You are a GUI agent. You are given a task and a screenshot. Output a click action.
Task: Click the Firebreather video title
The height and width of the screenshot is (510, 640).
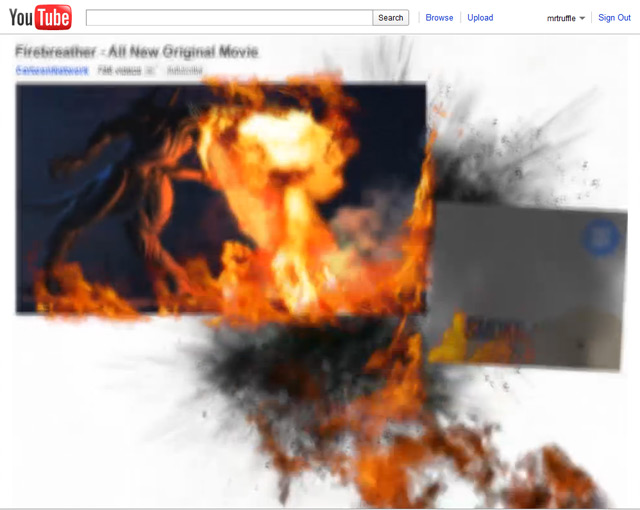coord(137,52)
